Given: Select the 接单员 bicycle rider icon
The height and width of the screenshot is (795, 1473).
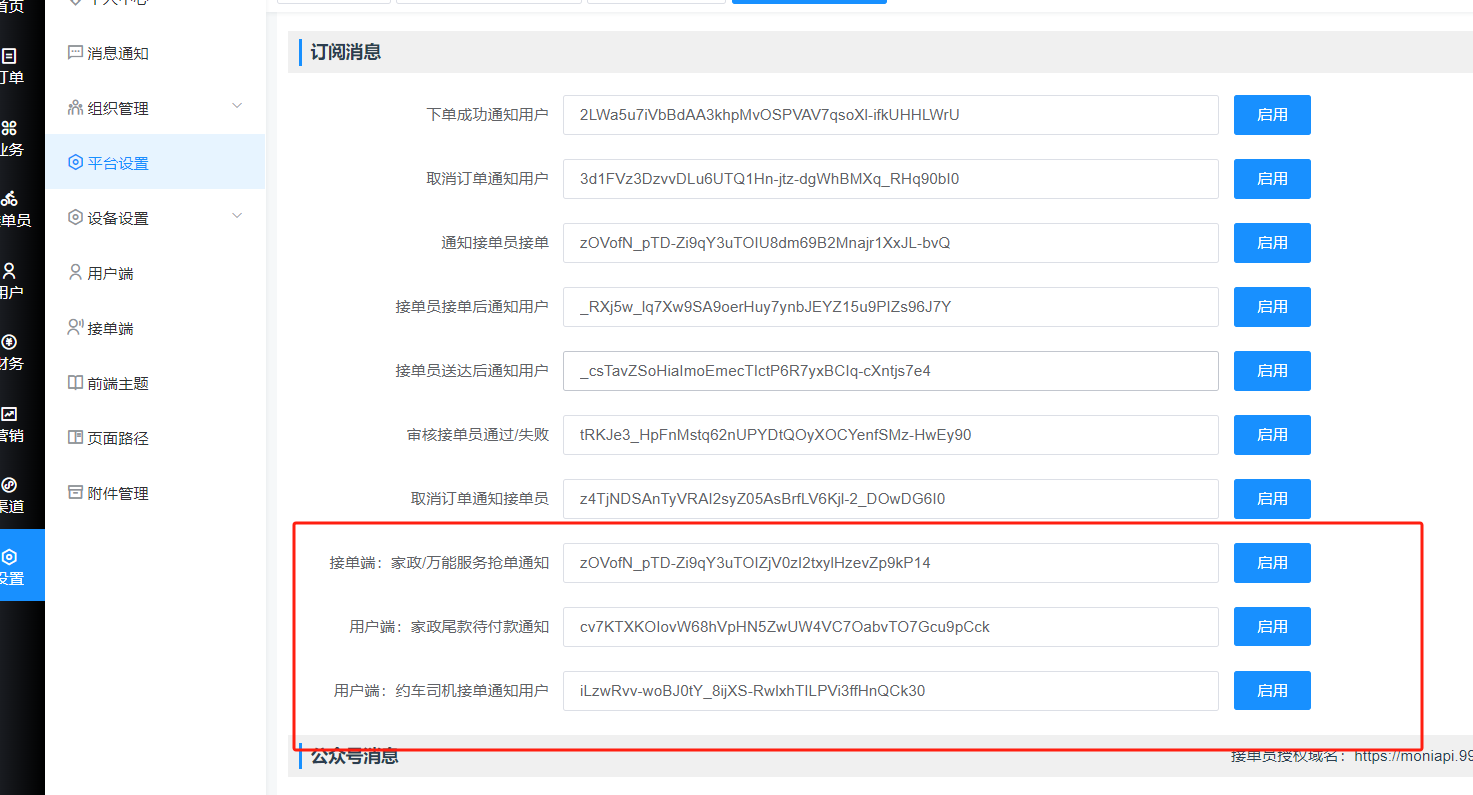Looking at the screenshot, I should [x=9, y=198].
